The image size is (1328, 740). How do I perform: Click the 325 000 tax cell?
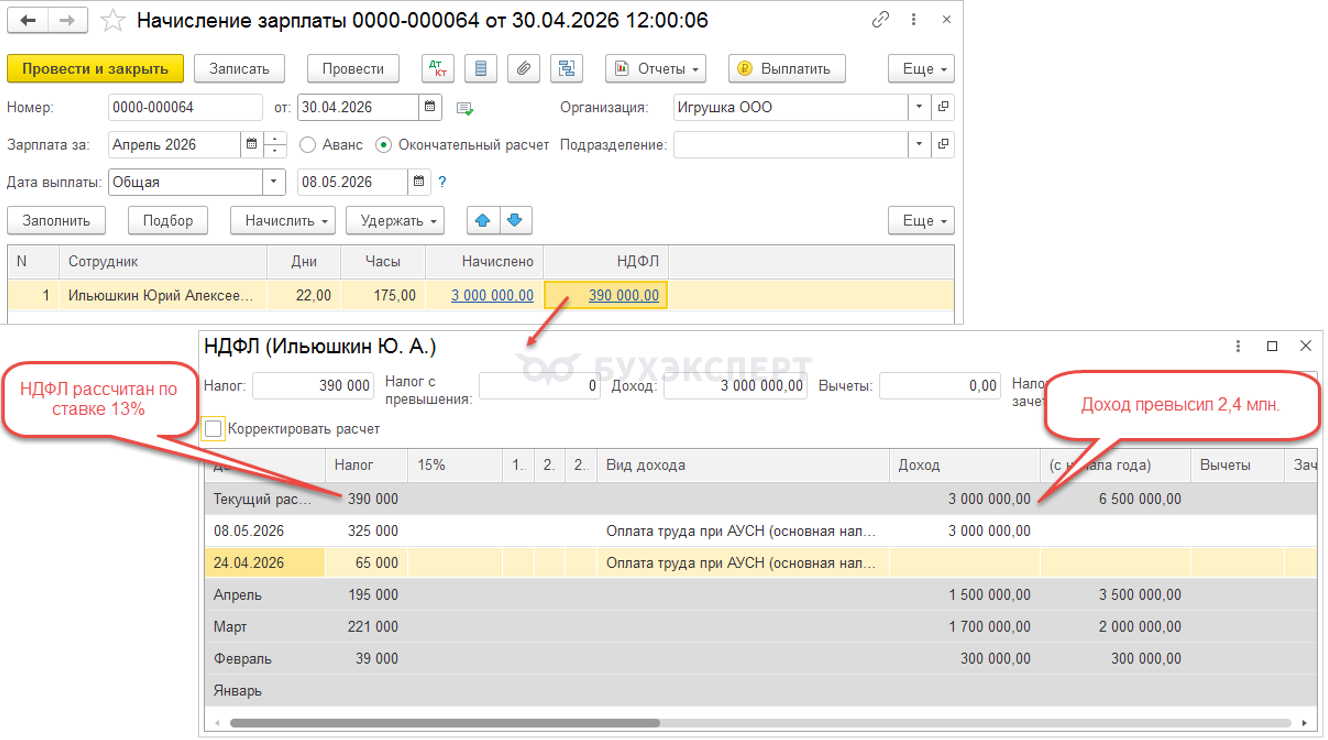click(x=366, y=531)
